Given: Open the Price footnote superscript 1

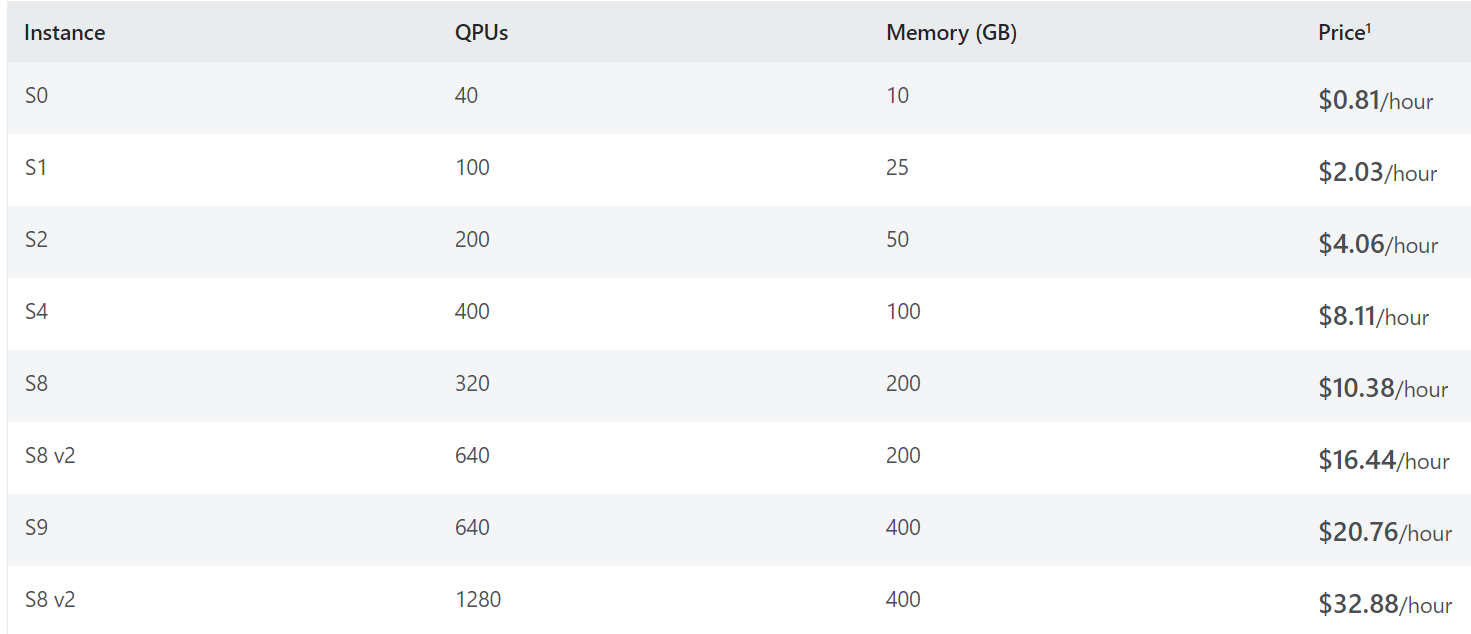Looking at the screenshot, I should 1368,28.
